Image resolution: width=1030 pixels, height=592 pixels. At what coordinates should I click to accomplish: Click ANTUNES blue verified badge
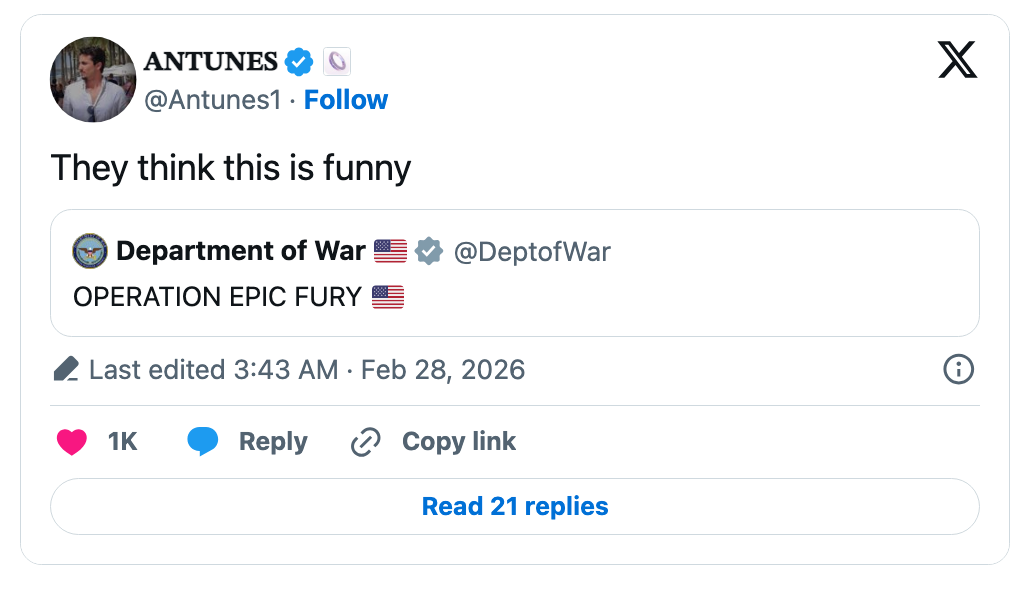(299, 62)
